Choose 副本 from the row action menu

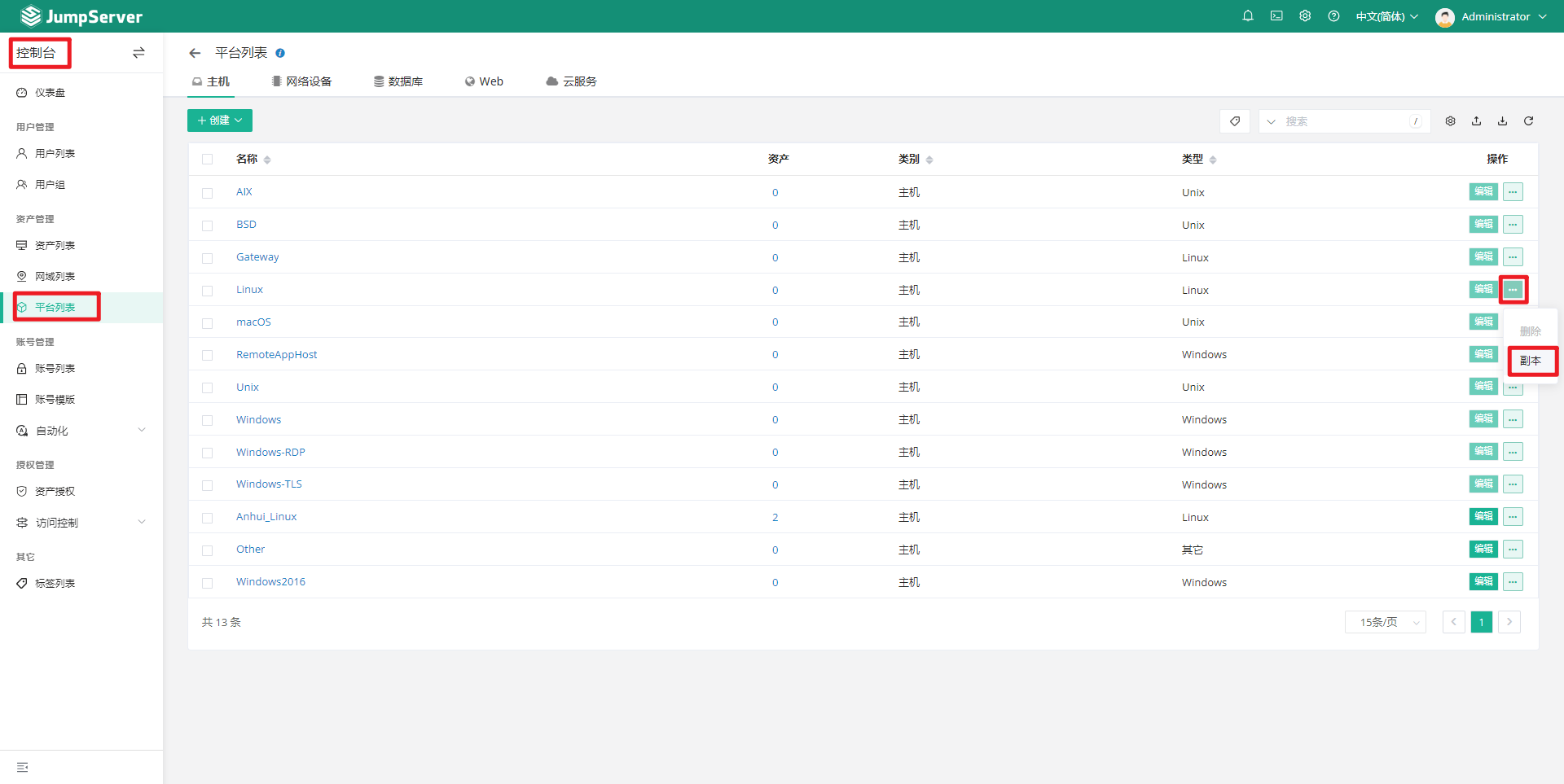[1531, 361]
